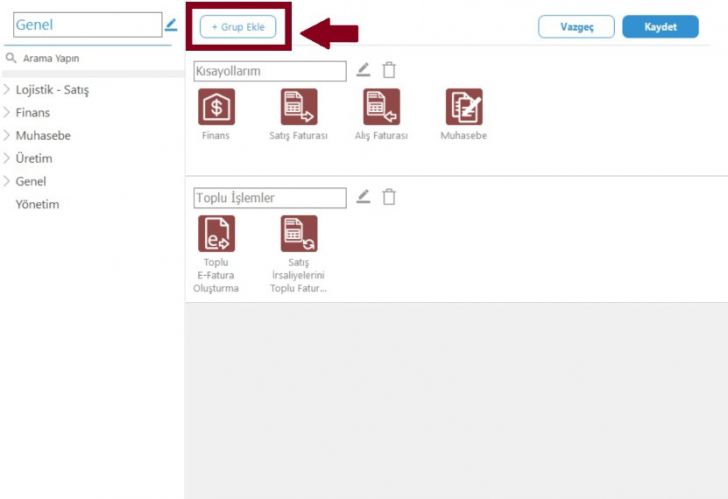This screenshot has height=499, width=728.
Task: Expand the Finans tree node chevron
Action: [x=6, y=112]
